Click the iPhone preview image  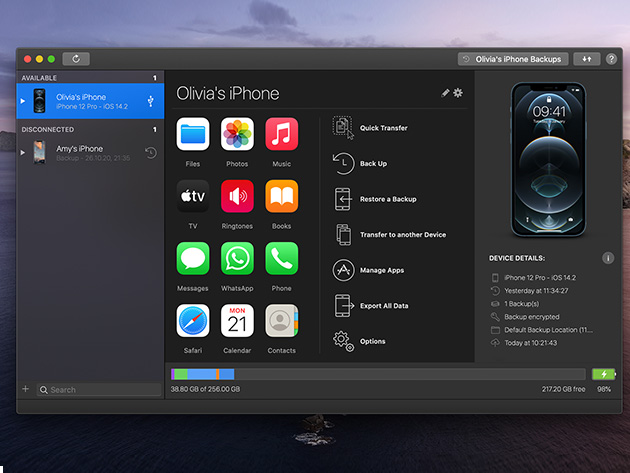tap(548, 160)
